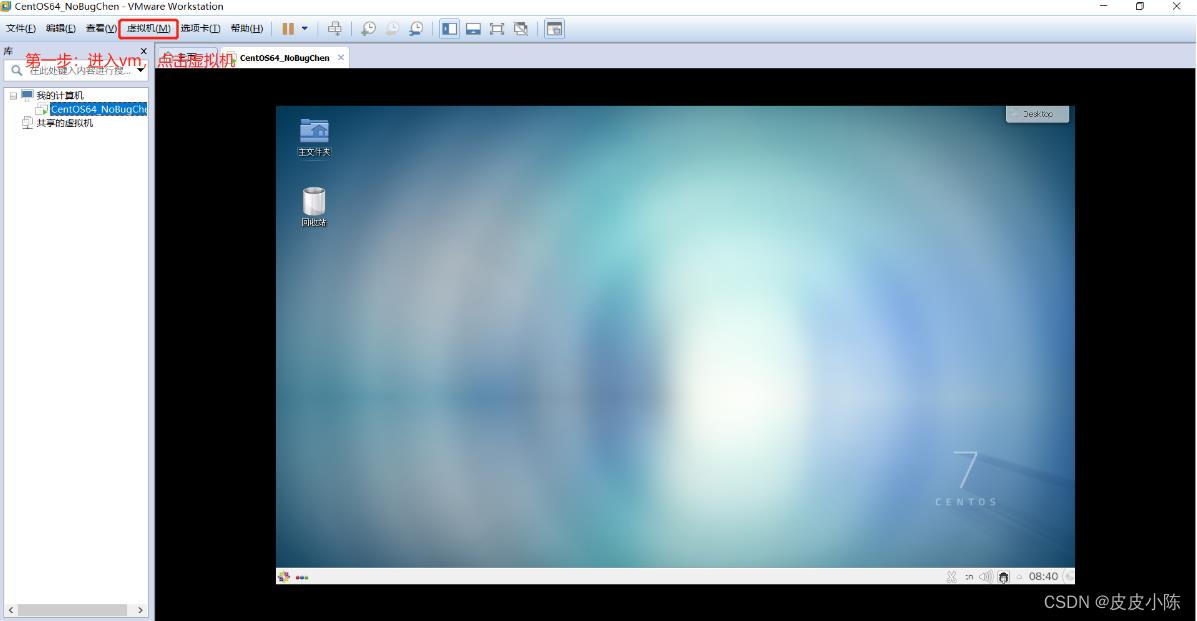The image size is (1197, 621).
Task: Open the 虚拟机(M) menu
Action: [x=148, y=28]
